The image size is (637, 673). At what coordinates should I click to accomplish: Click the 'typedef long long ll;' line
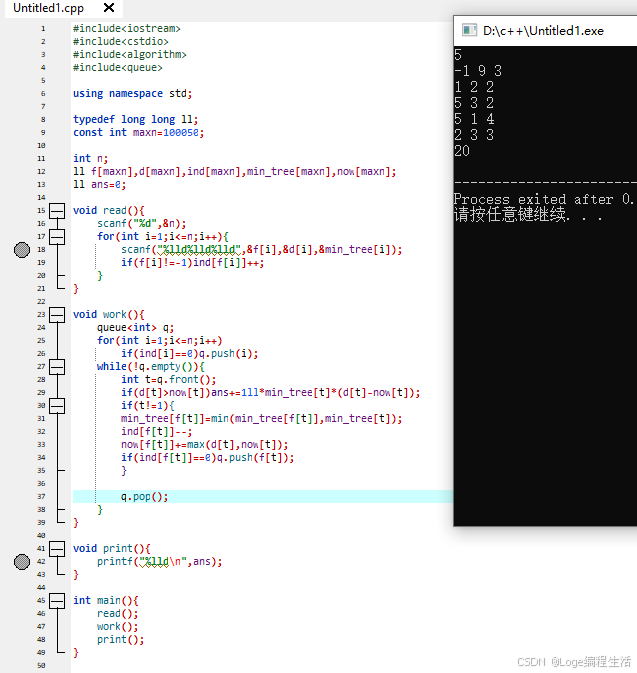pos(135,119)
